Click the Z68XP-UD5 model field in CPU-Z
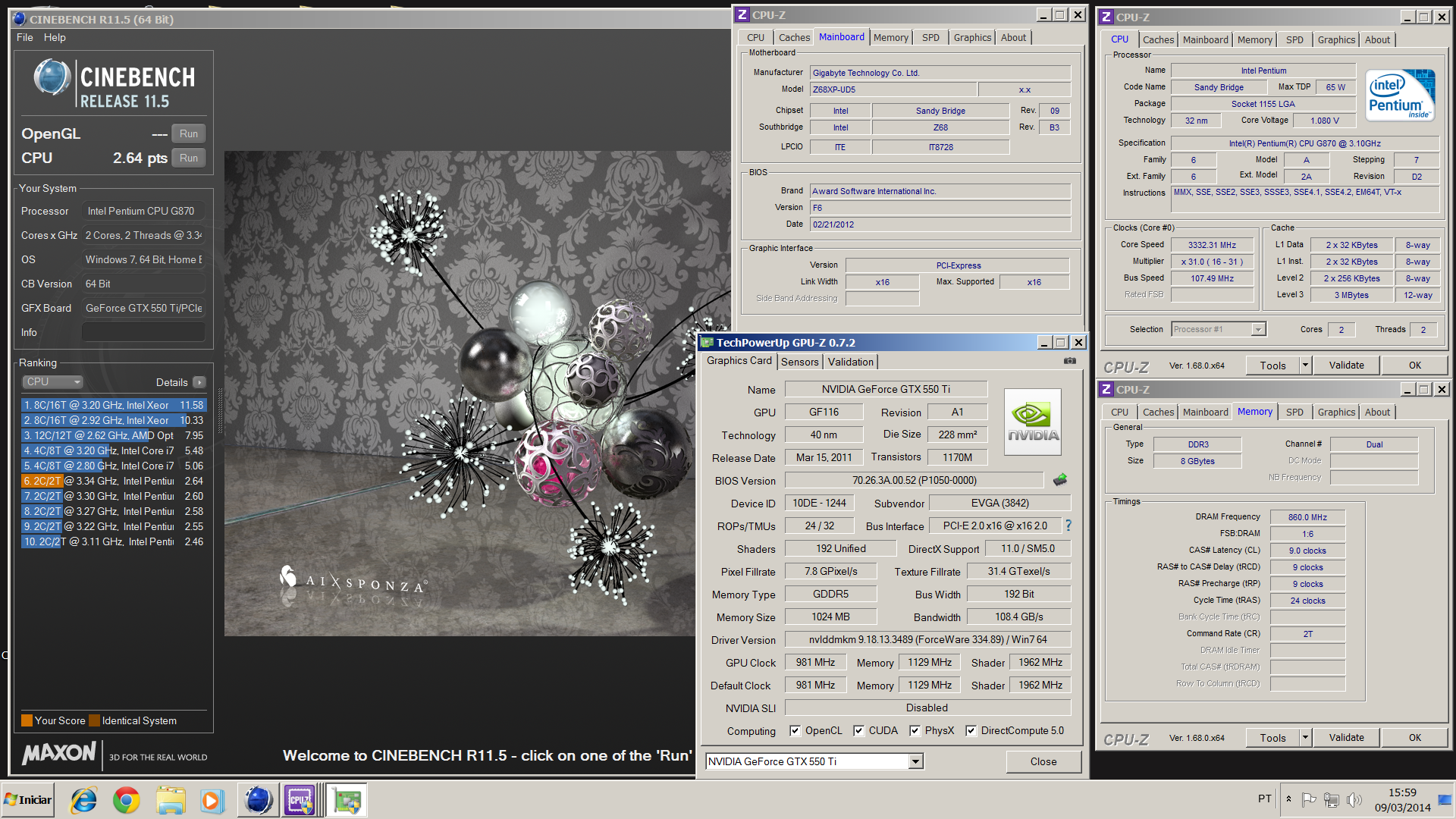Image resolution: width=1456 pixels, height=819 pixels. tap(893, 89)
